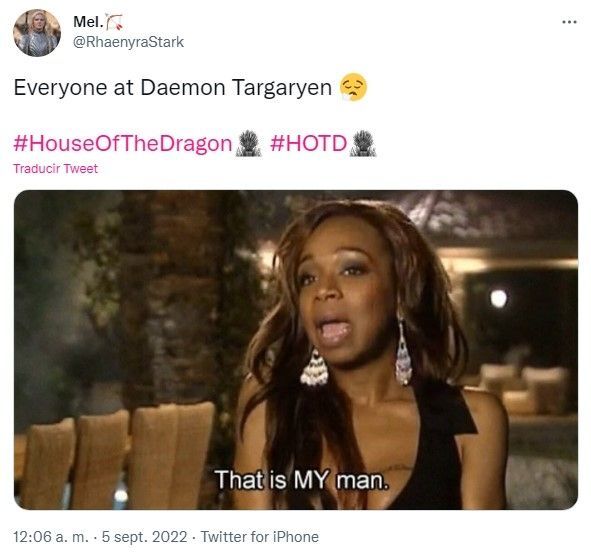Image resolution: width=591 pixels, height=557 pixels.
Task: Click the display name Mel.
Action: point(88,22)
